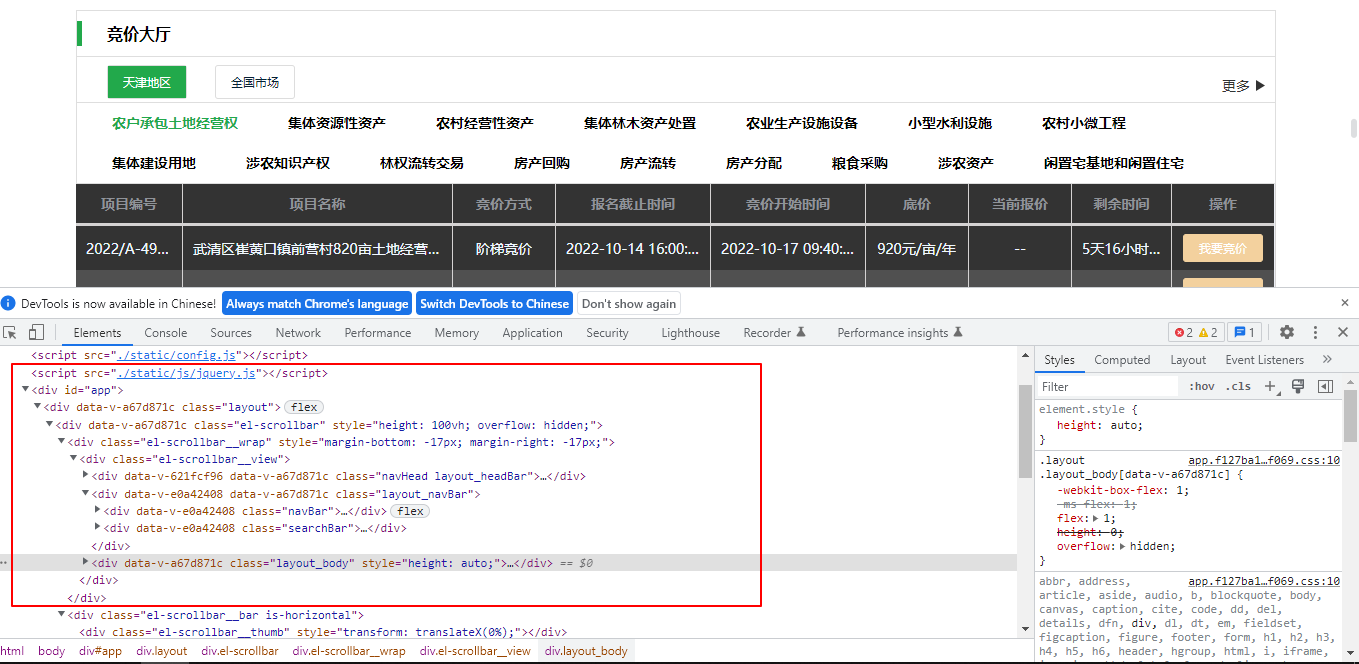Click the new style rule plus icon

pos(1270,386)
